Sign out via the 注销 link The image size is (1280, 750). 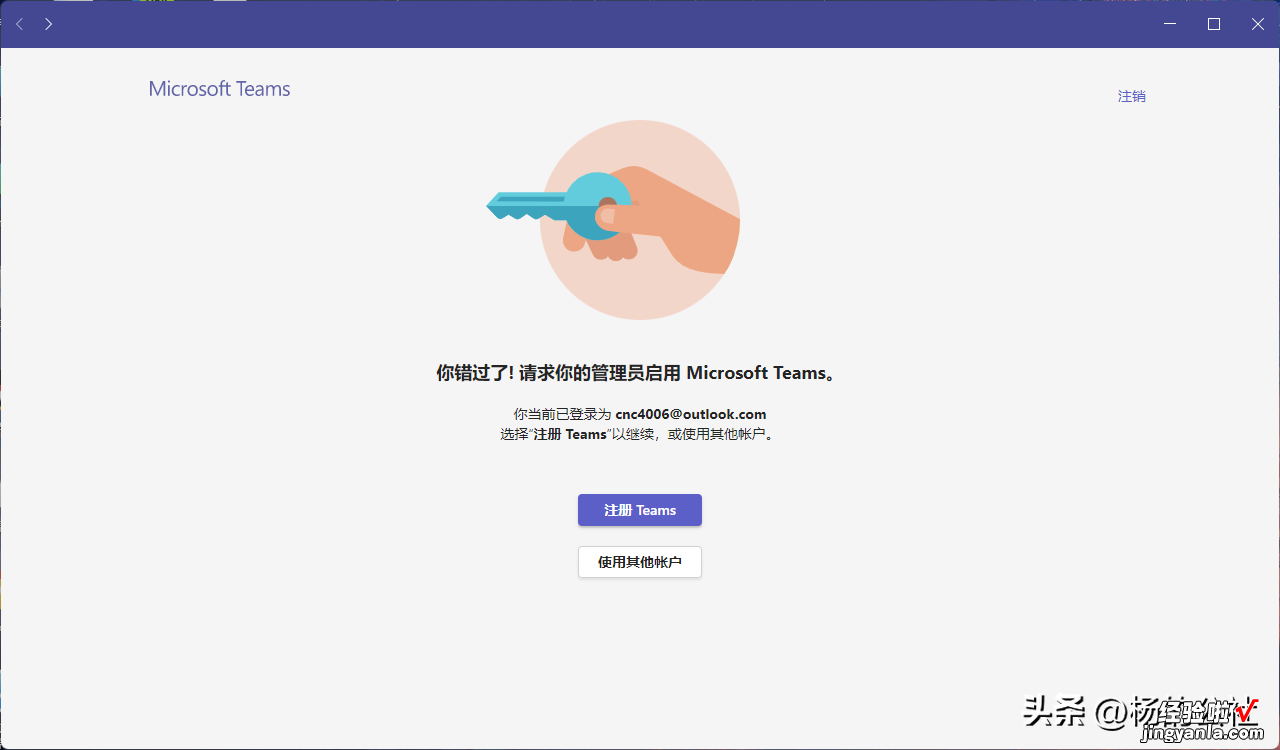point(1132,96)
